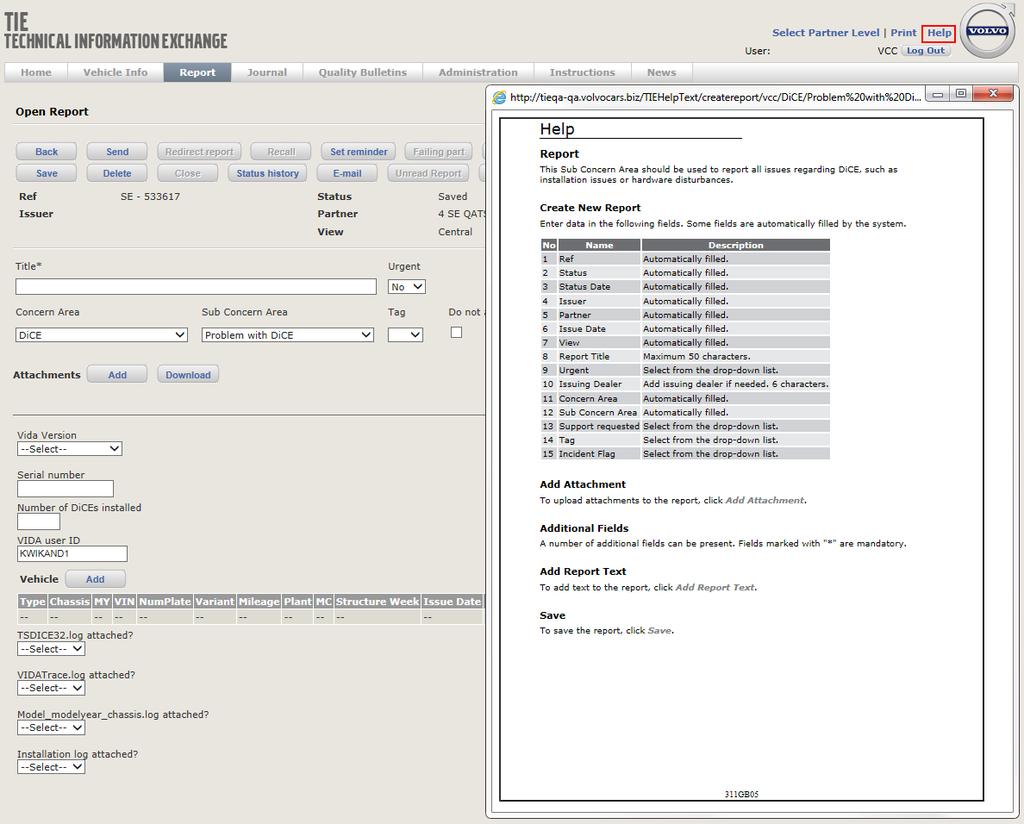
Task: Choose a Vida Version from the dropdown
Action: 70,449
